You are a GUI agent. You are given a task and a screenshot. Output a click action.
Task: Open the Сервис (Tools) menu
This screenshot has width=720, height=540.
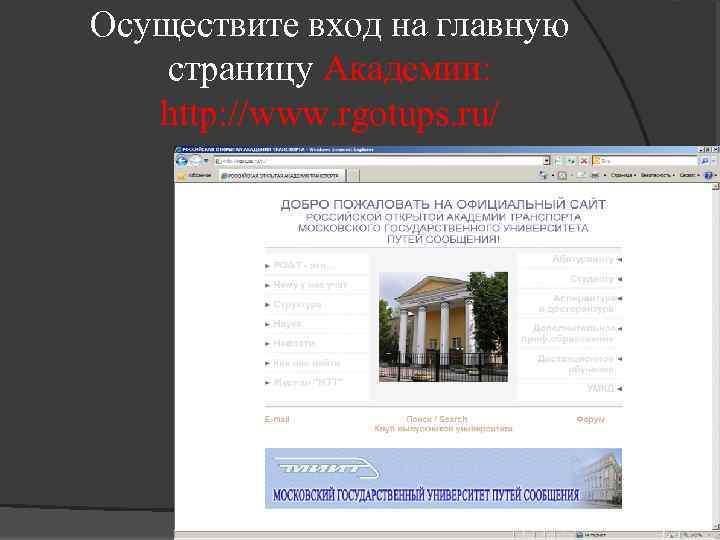click(689, 175)
